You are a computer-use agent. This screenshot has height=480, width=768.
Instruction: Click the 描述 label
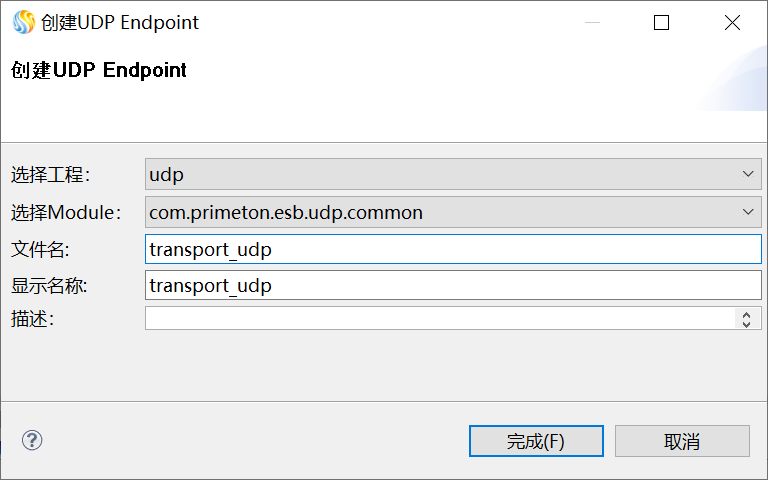pyautogui.click(x=32, y=319)
